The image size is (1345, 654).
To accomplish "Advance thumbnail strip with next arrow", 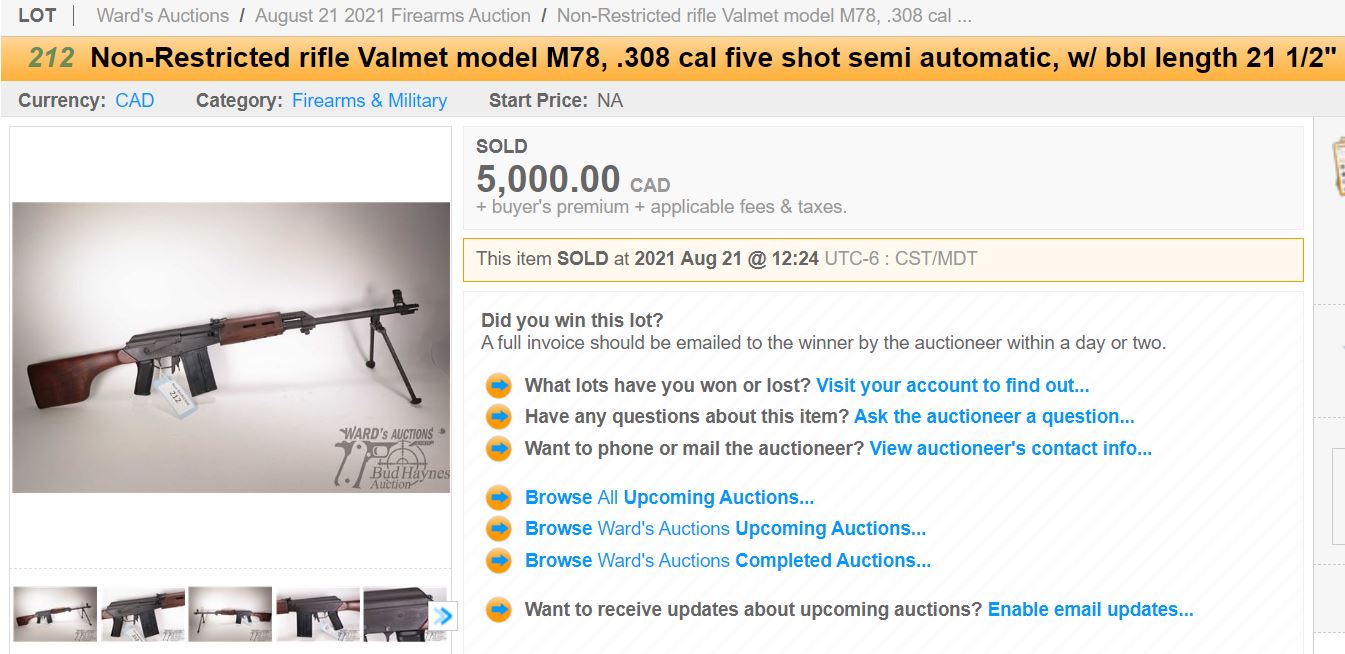I will (x=445, y=615).
